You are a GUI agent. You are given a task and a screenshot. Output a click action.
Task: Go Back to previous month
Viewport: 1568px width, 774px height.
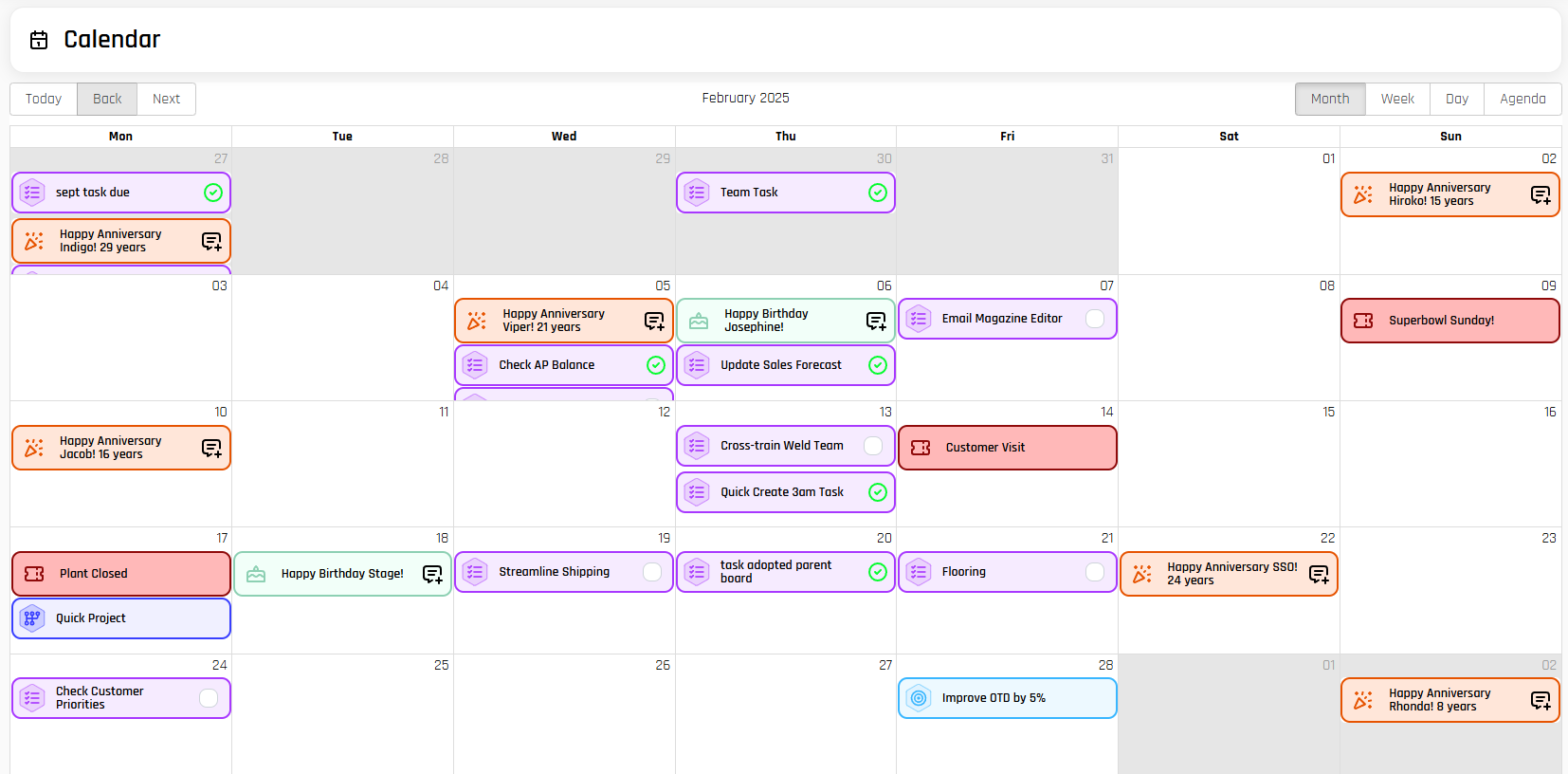(107, 99)
